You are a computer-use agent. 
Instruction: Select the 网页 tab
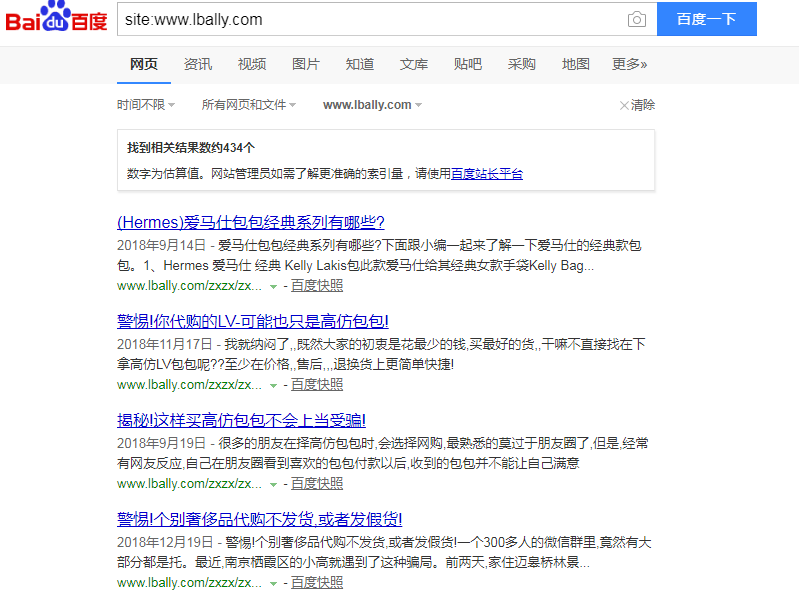pyautogui.click(x=144, y=64)
